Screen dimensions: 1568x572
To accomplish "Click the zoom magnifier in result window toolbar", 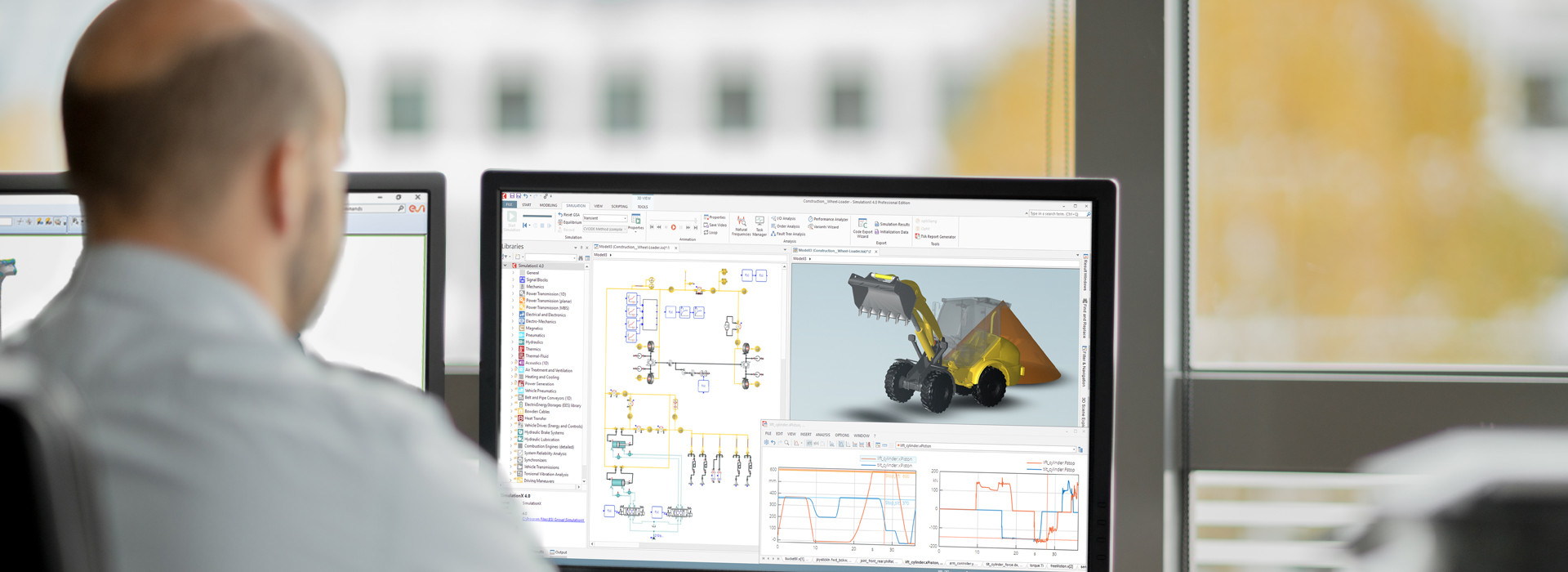I will pyautogui.click(x=786, y=443).
